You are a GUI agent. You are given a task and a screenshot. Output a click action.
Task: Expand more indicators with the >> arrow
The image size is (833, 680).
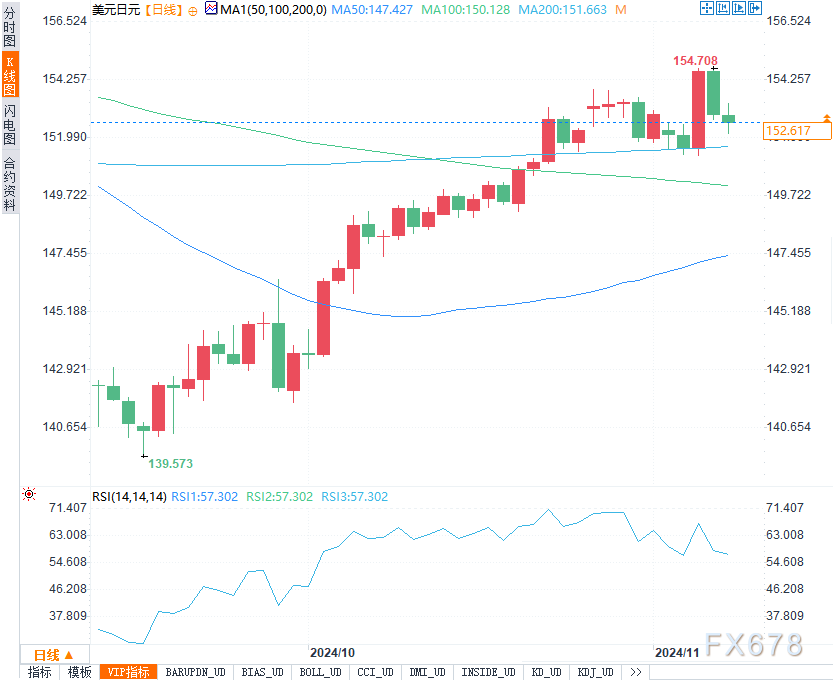click(635, 672)
